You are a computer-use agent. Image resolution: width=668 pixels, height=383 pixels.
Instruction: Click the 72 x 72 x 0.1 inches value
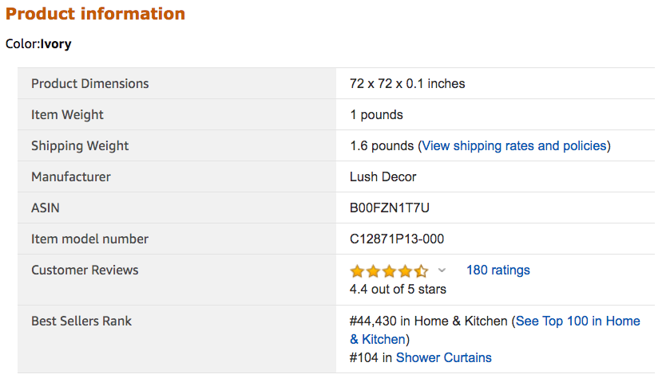(x=407, y=84)
